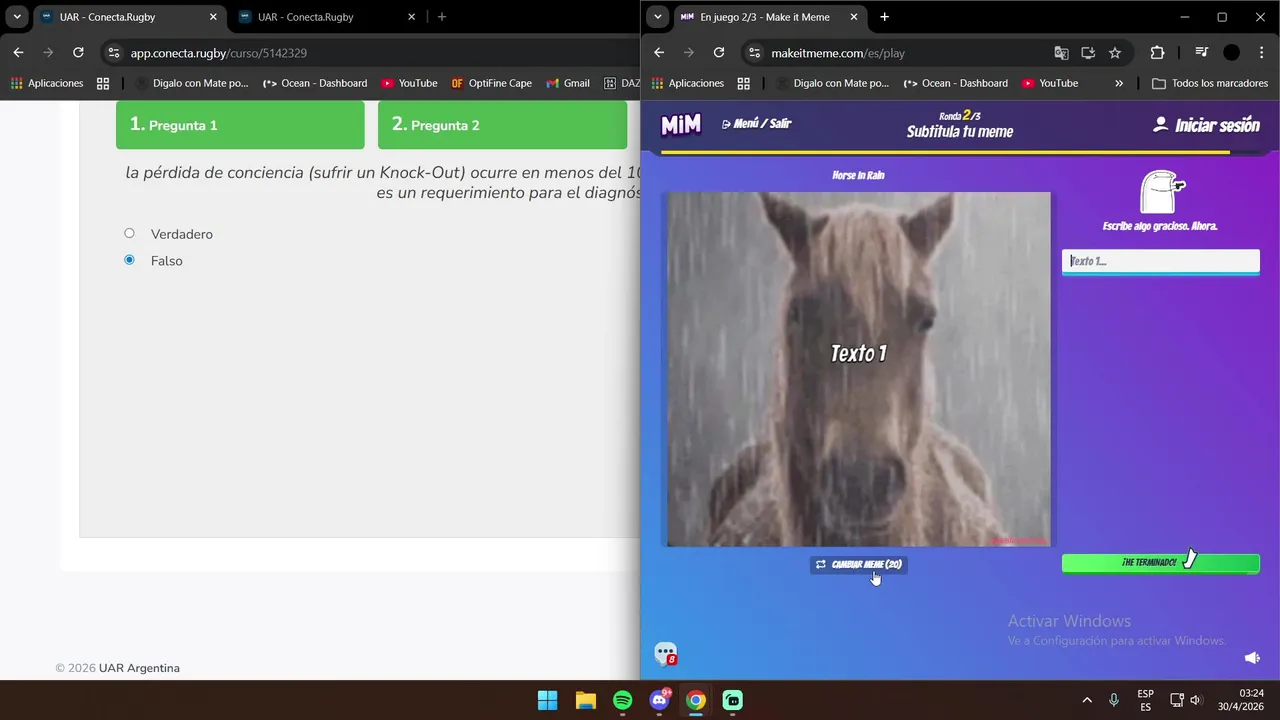Screen dimensions: 1280x720
Task: Open tab search dropdown in left Chrome window
Action: [17, 17]
